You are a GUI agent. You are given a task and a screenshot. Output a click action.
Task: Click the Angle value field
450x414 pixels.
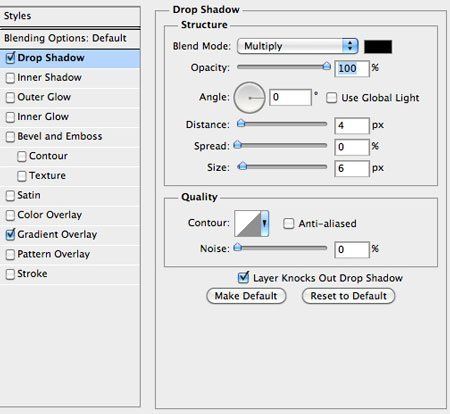pos(290,97)
